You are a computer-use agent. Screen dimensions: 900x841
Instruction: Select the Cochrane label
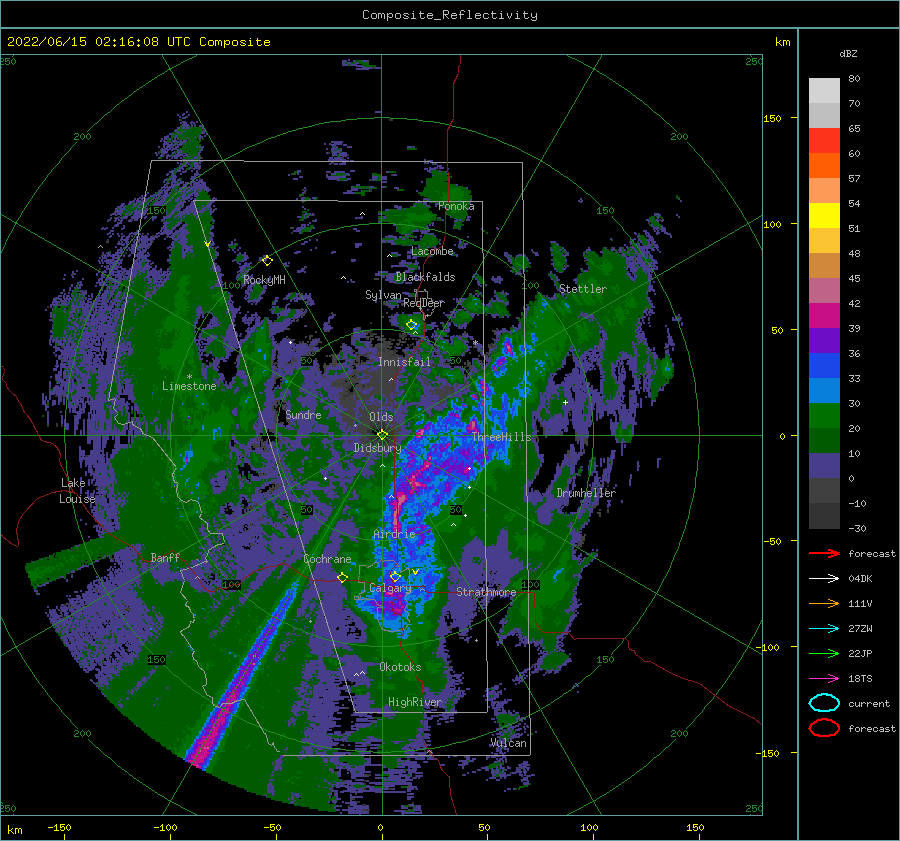(327, 559)
